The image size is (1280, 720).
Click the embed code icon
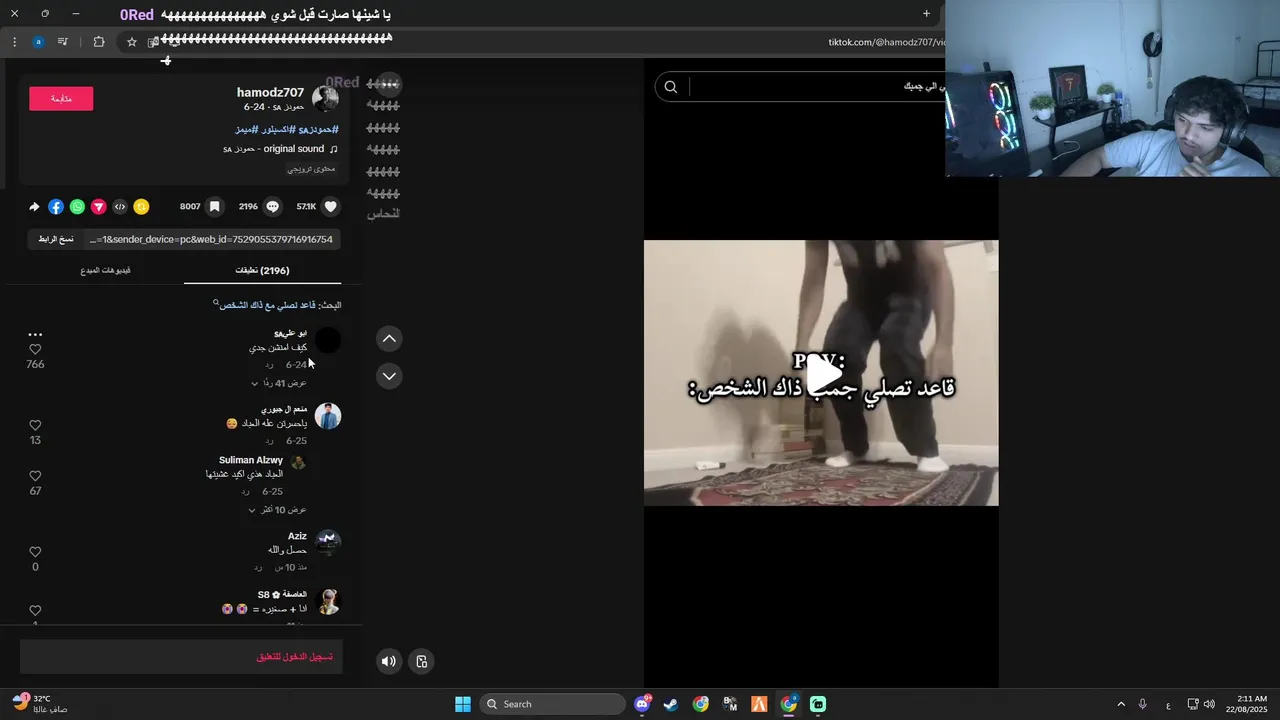click(x=120, y=207)
